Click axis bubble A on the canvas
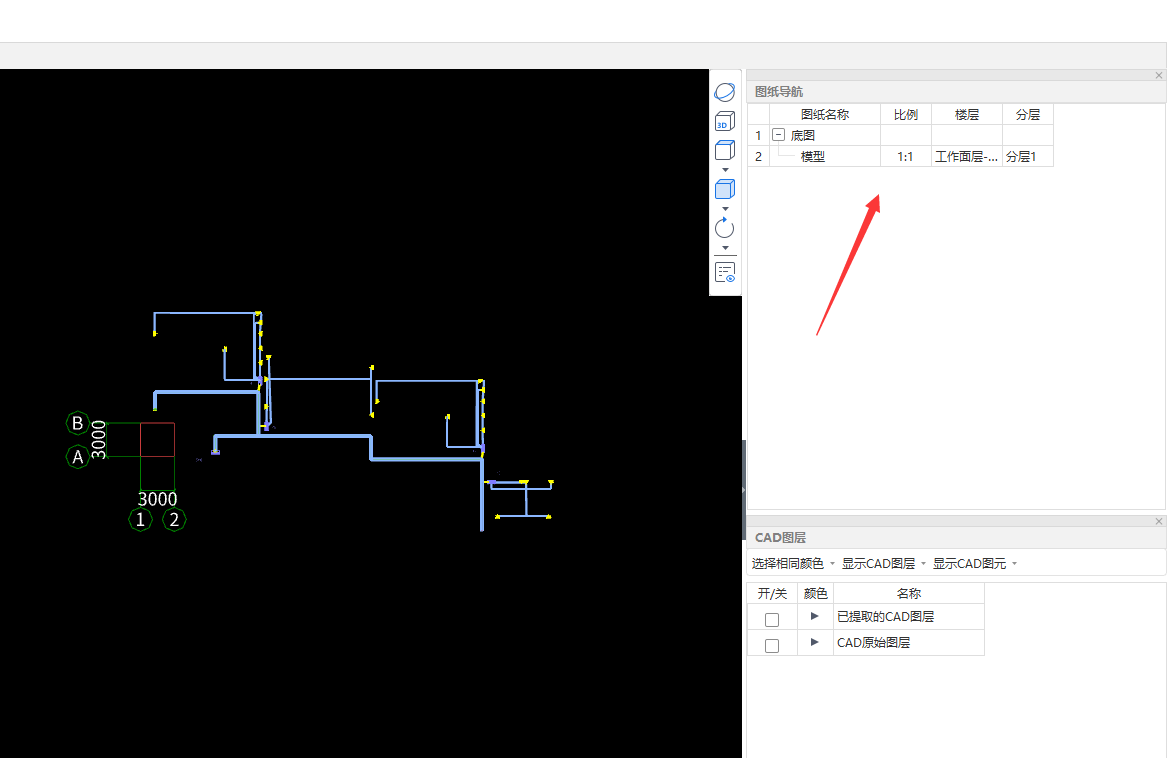The height and width of the screenshot is (758, 1167). coord(77,456)
